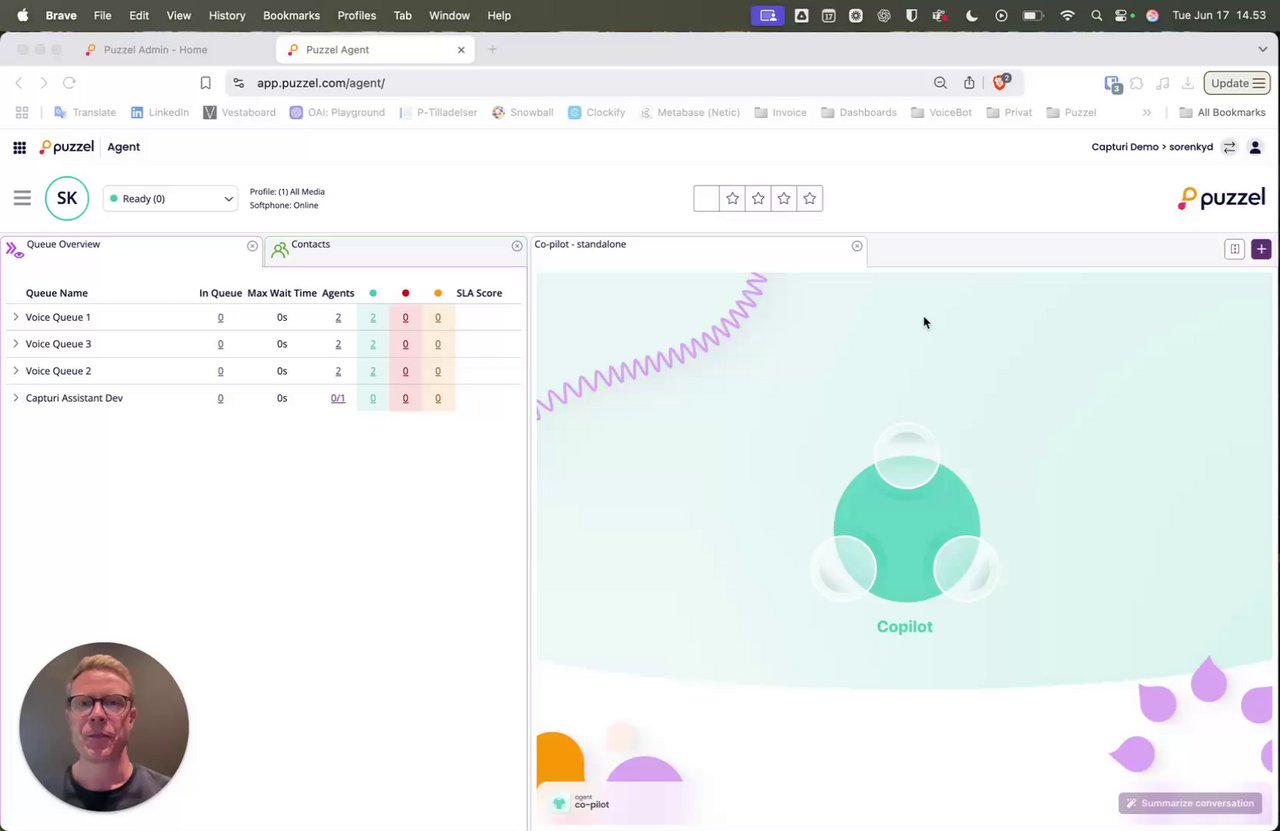Show more bookmarks with the double chevron

click(x=1147, y=112)
